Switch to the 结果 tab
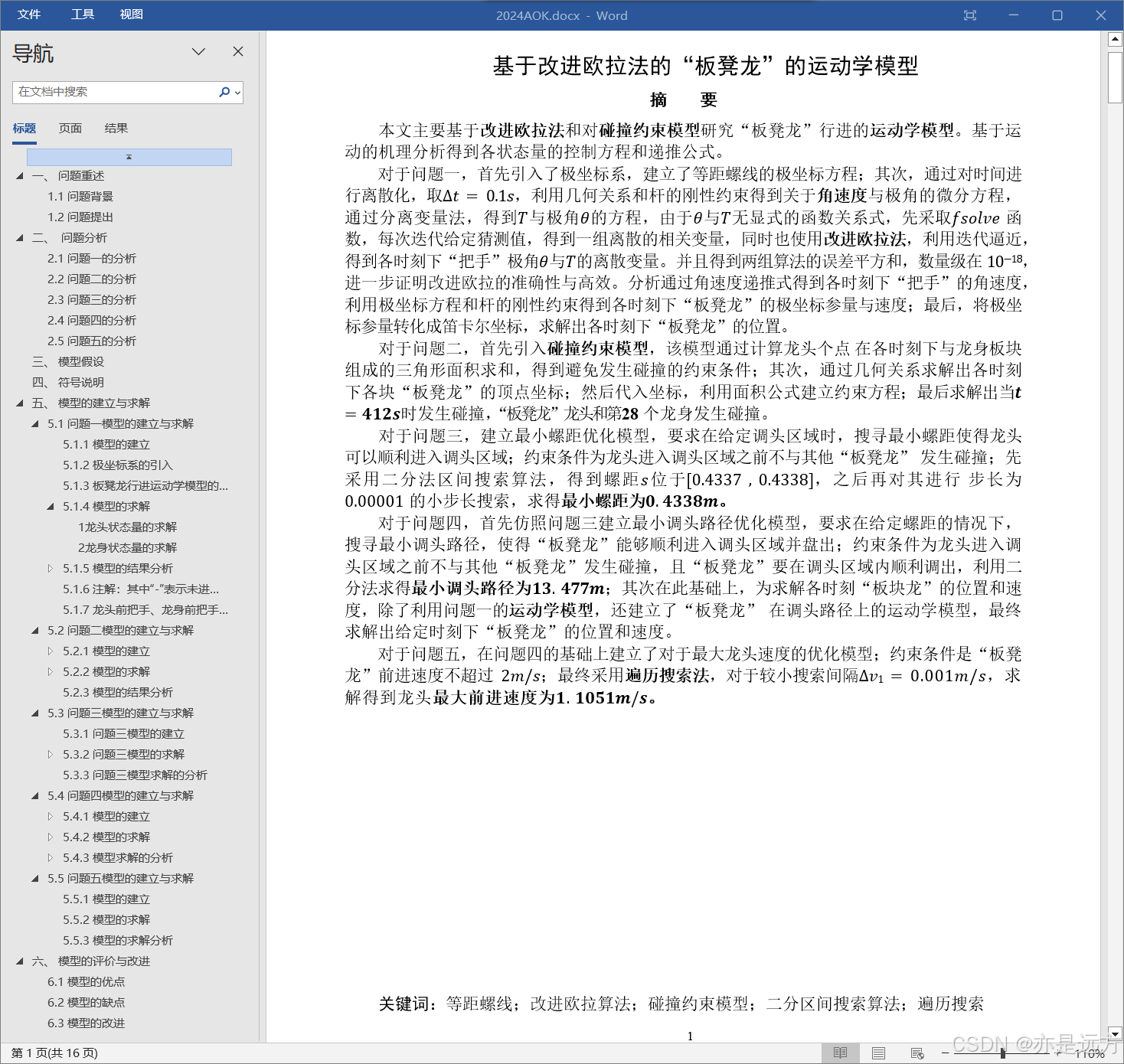This screenshot has width=1124, height=1064. tap(116, 129)
